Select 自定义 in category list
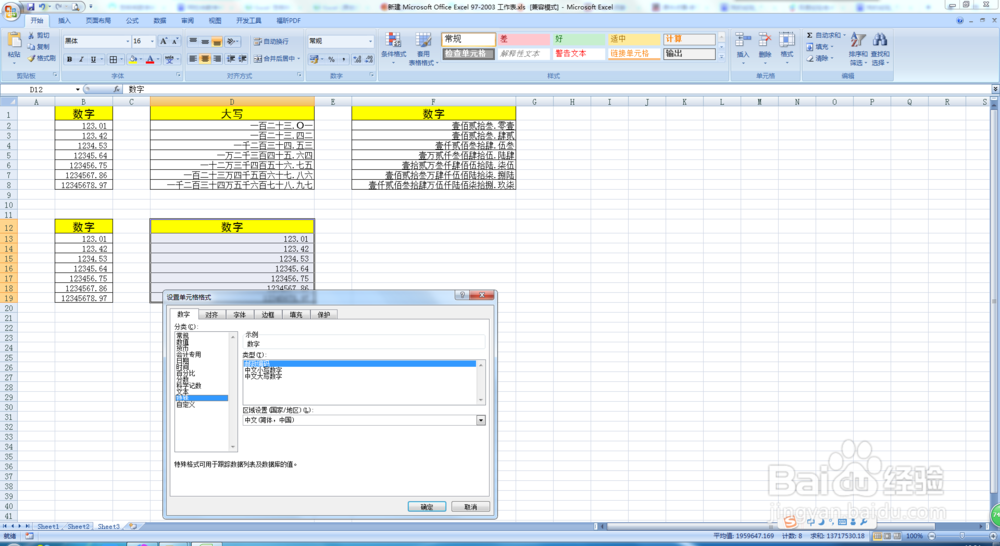The image size is (1000, 546). tap(186, 404)
